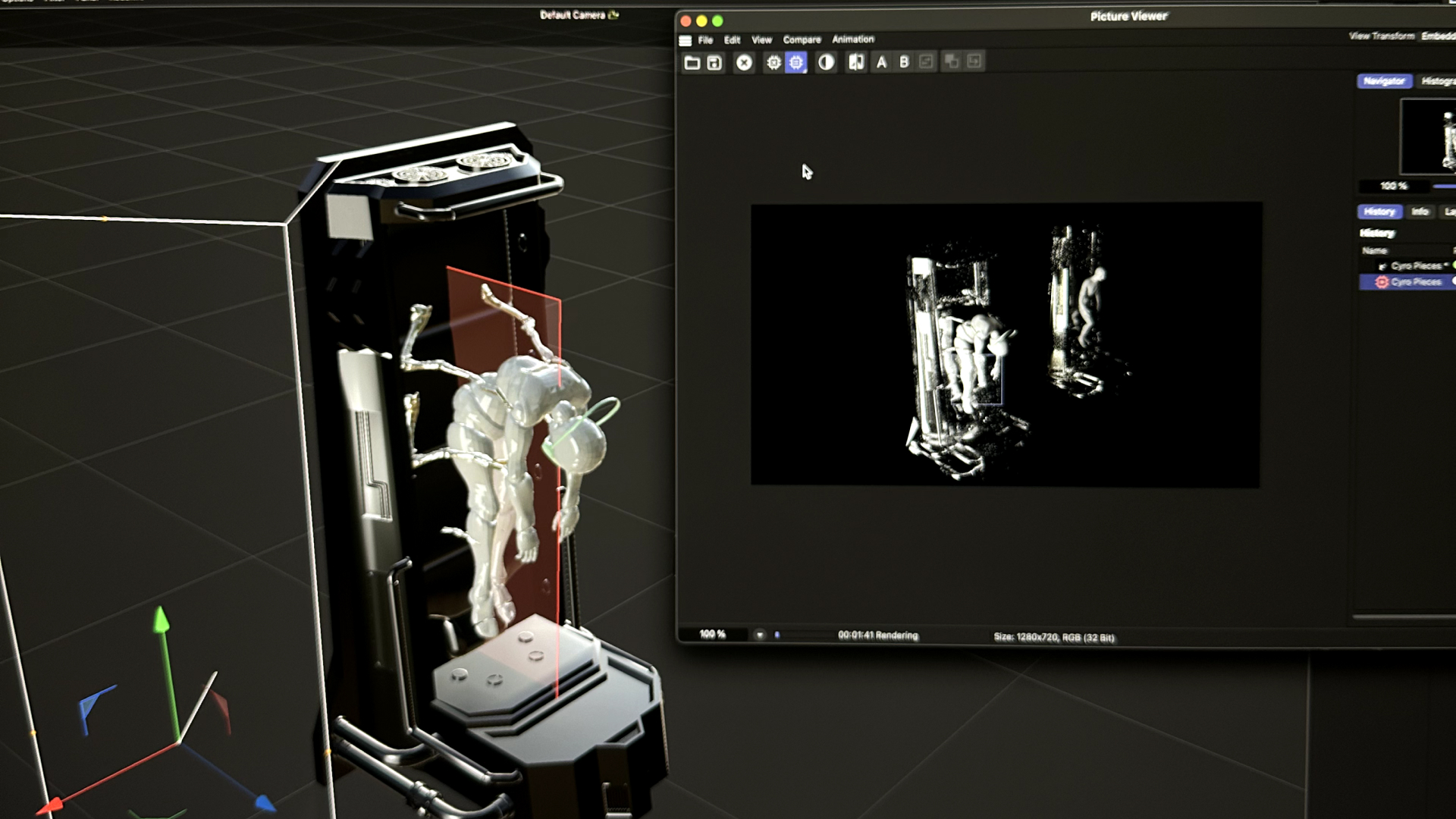Open the Edit menu in Picture Viewer
Viewport: 1456px width, 819px height.
[x=732, y=39]
